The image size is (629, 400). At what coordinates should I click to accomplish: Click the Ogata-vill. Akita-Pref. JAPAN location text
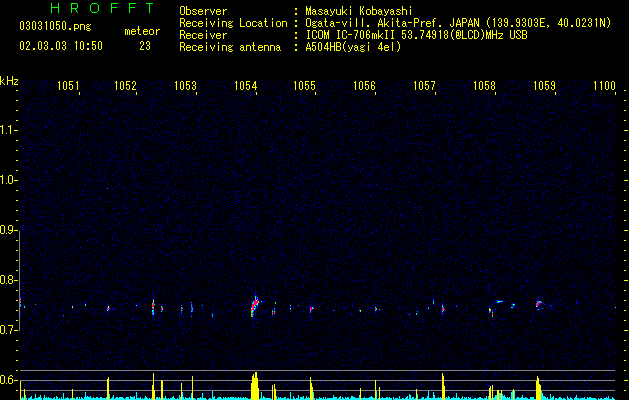click(458, 23)
